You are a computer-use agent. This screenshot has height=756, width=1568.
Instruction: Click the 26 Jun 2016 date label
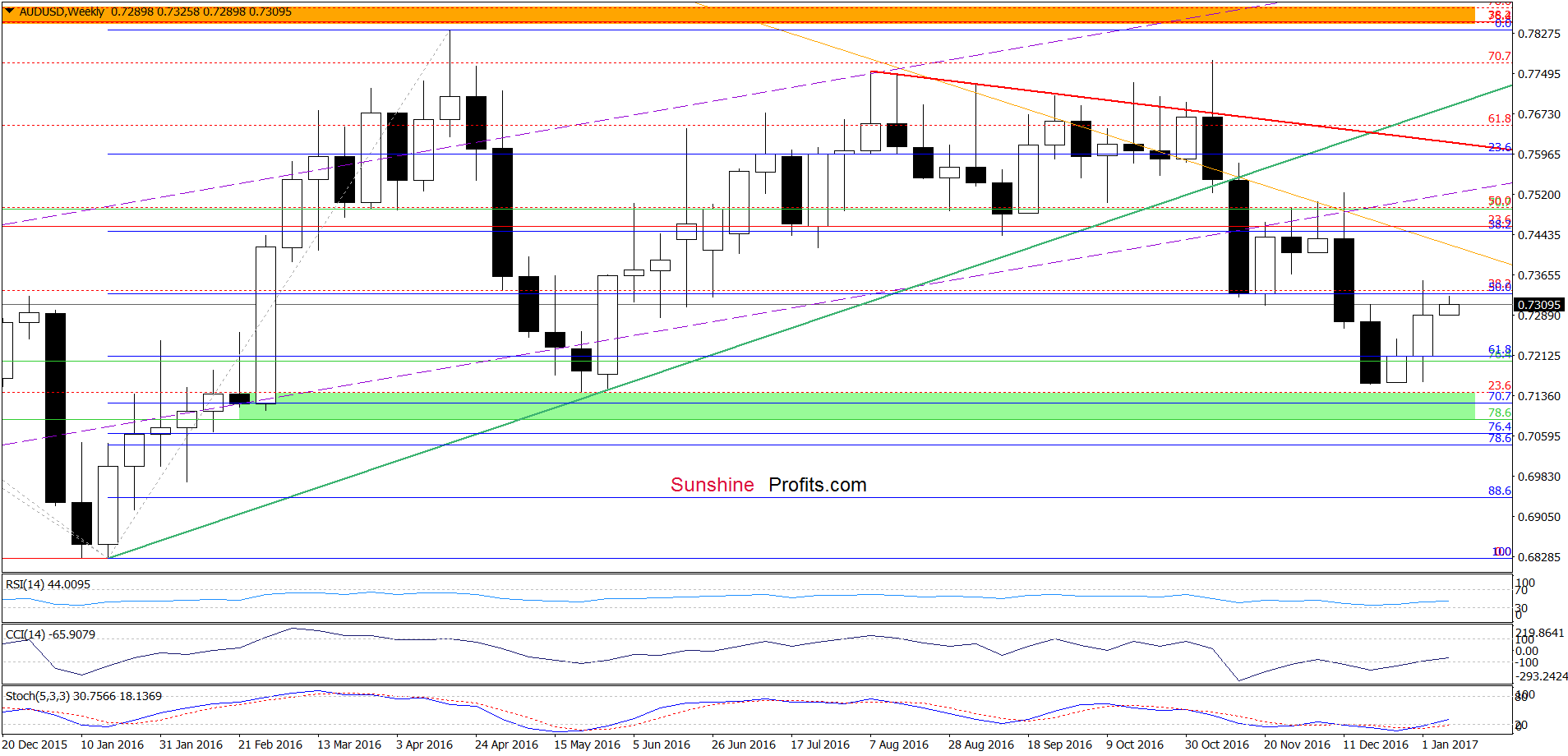coord(744,744)
